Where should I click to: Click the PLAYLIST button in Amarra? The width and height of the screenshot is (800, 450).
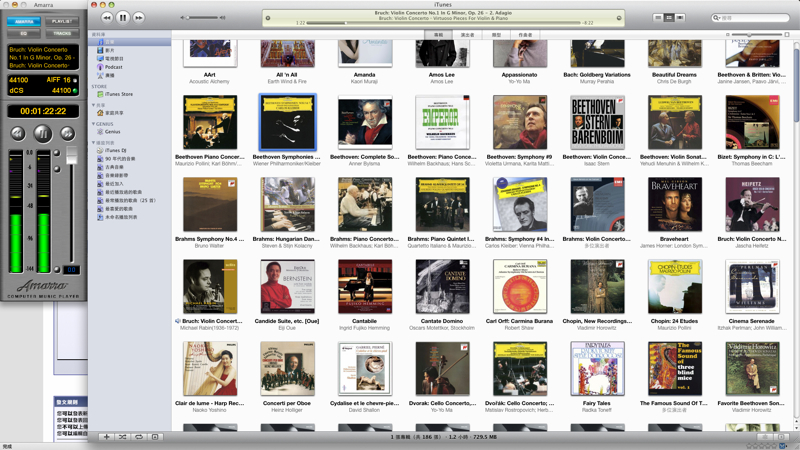(62, 21)
